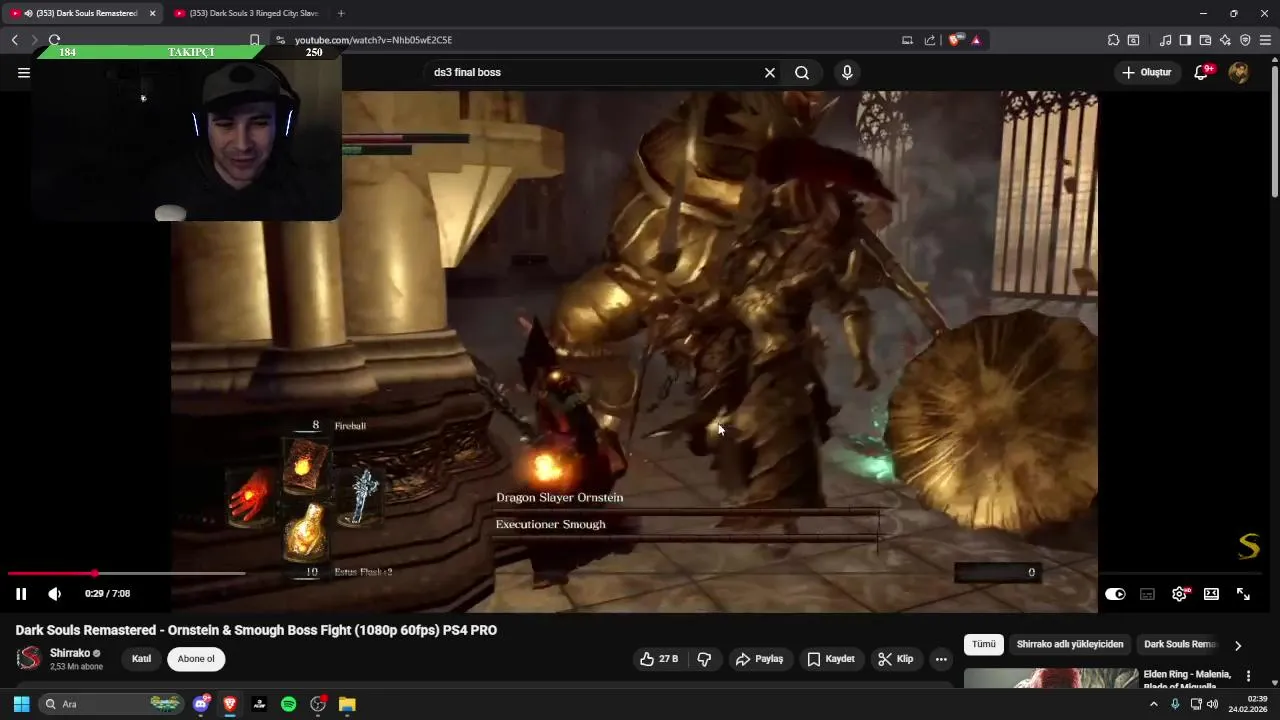Open more actions three-dot menu under video
This screenshot has width=1280, height=720.
941,659
